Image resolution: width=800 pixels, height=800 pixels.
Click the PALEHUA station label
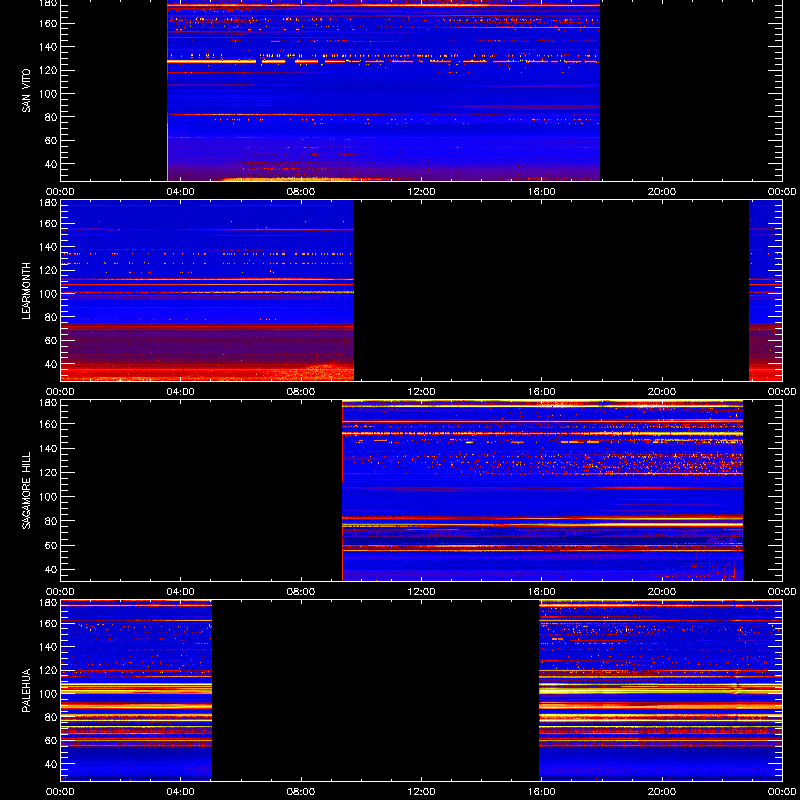(x=26, y=690)
